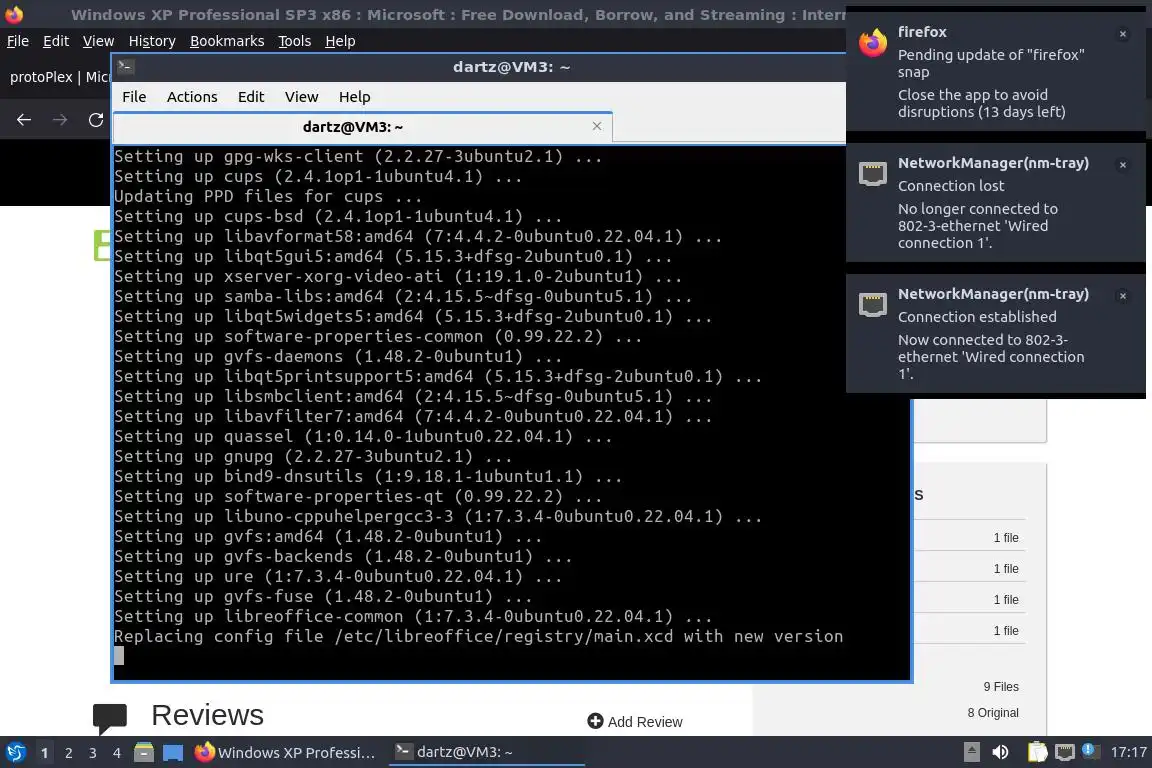Dismiss the firefox snap update notification

click(1123, 34)
